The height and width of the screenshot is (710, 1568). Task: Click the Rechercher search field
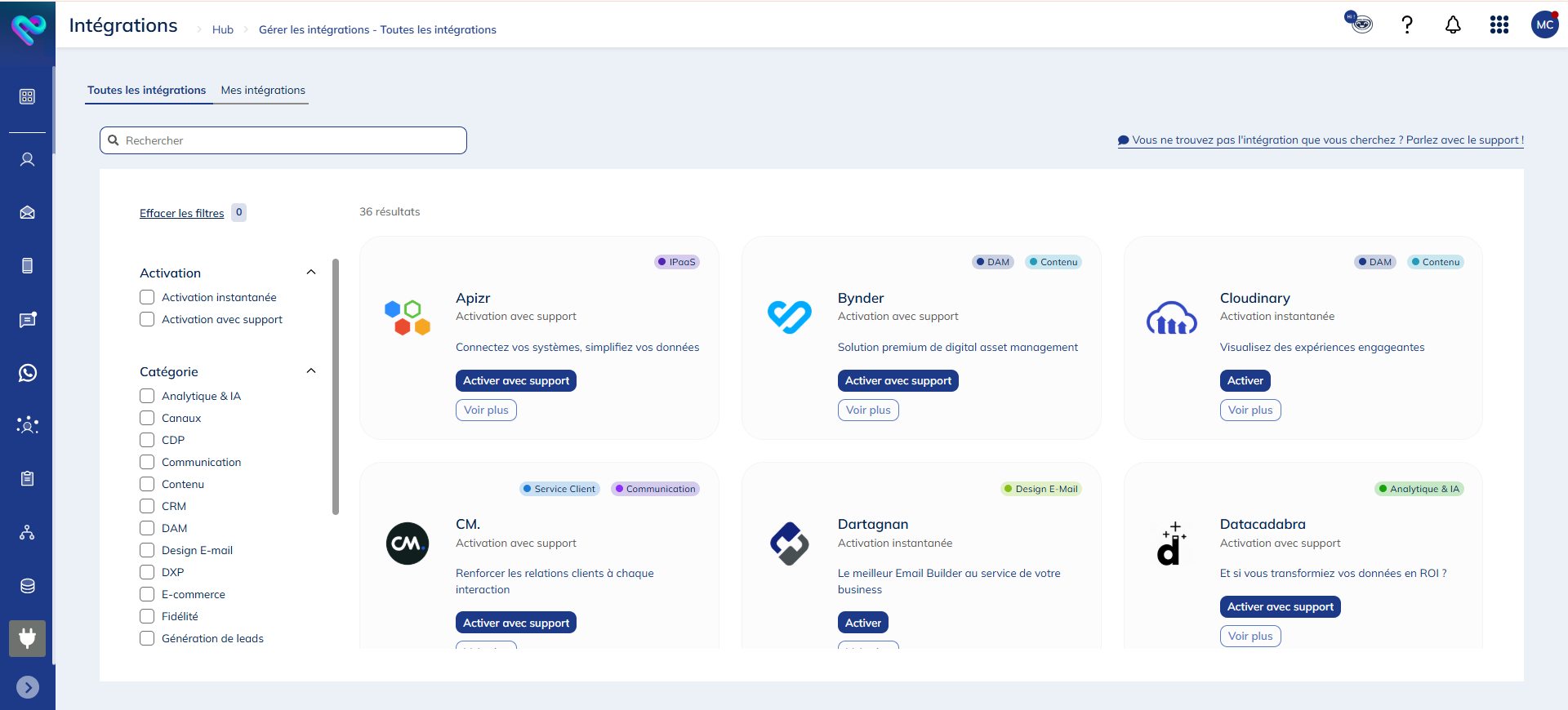[283, 140]
